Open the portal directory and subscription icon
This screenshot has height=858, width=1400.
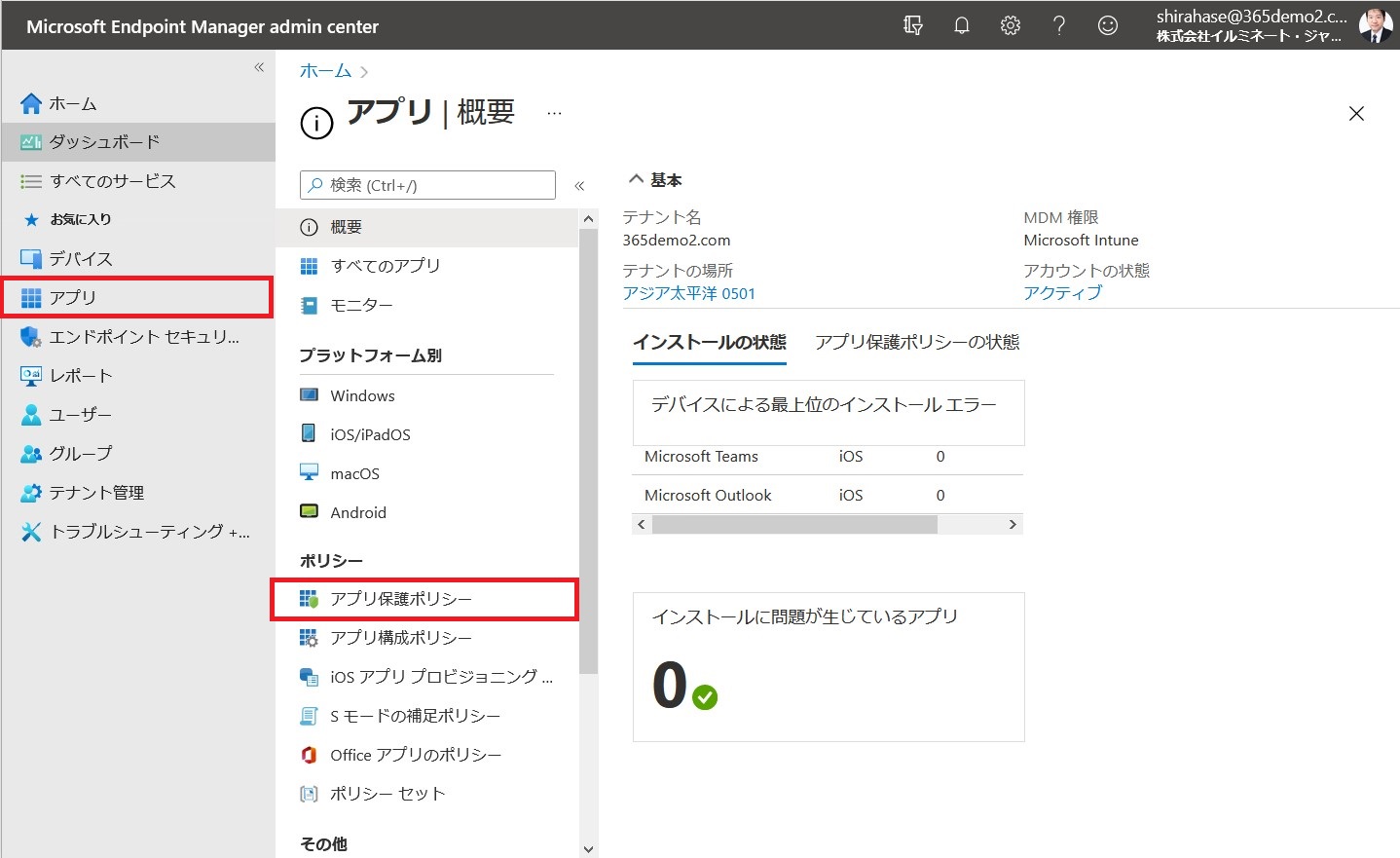(x=912, y=26)
